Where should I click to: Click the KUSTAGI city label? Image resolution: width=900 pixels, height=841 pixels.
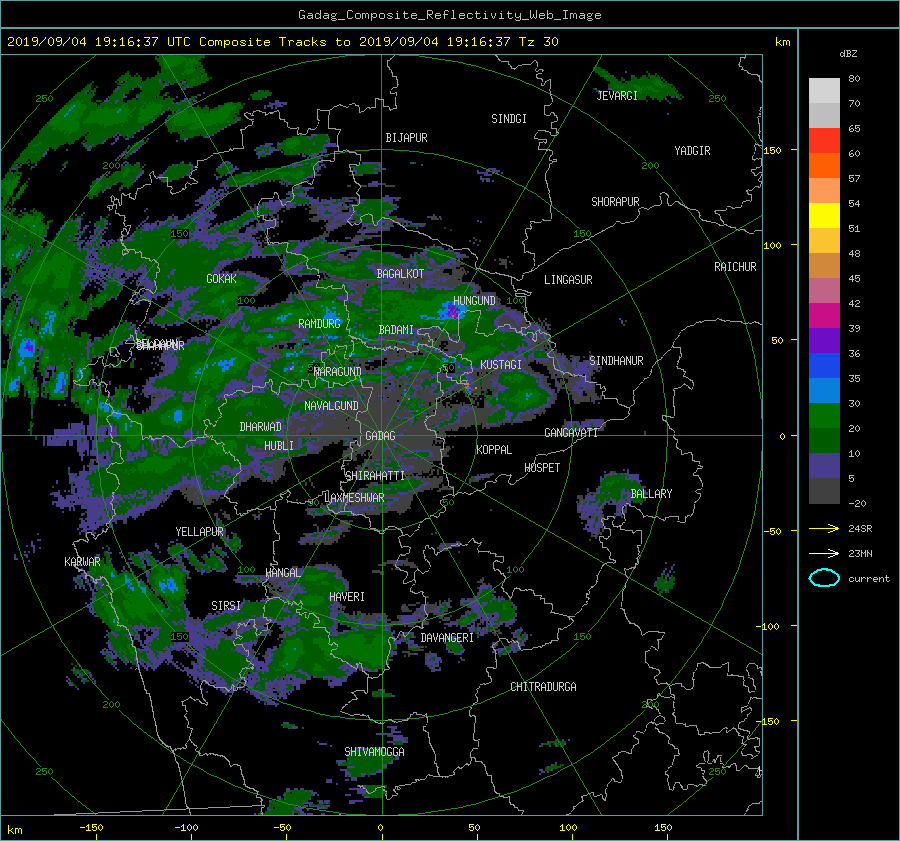click(501, 365)
